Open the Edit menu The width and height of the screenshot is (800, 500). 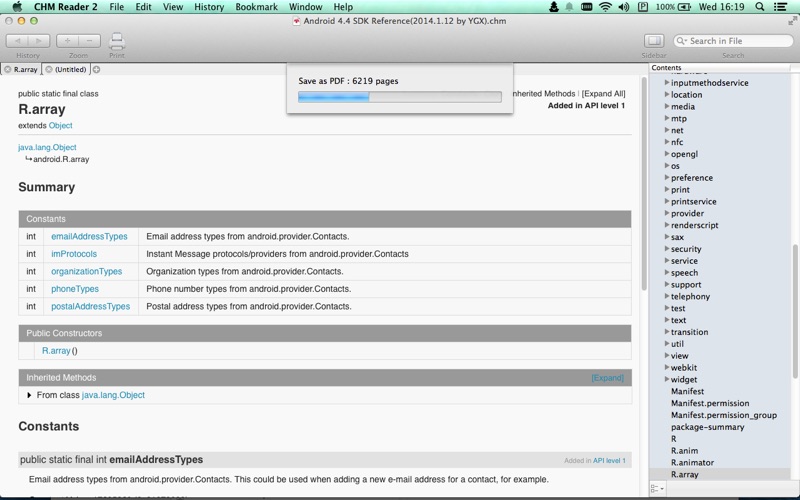[143, 7]
